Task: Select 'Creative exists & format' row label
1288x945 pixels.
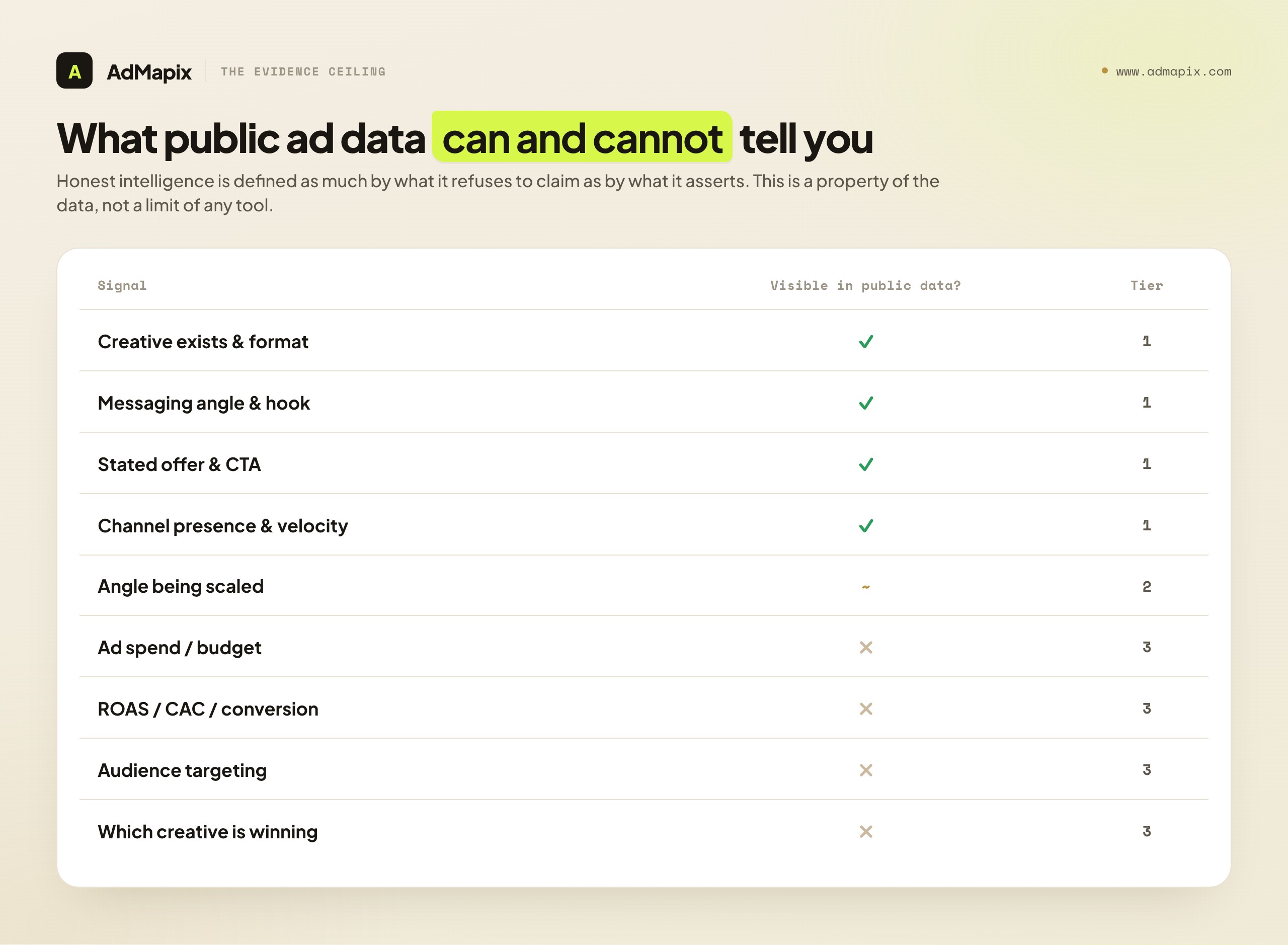Action: point(202,342)
